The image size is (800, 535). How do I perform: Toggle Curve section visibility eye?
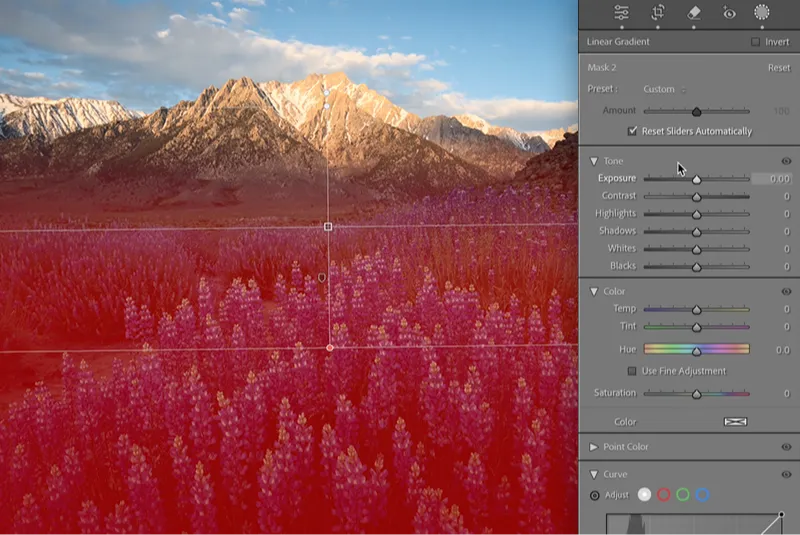[x=786, y=474]
